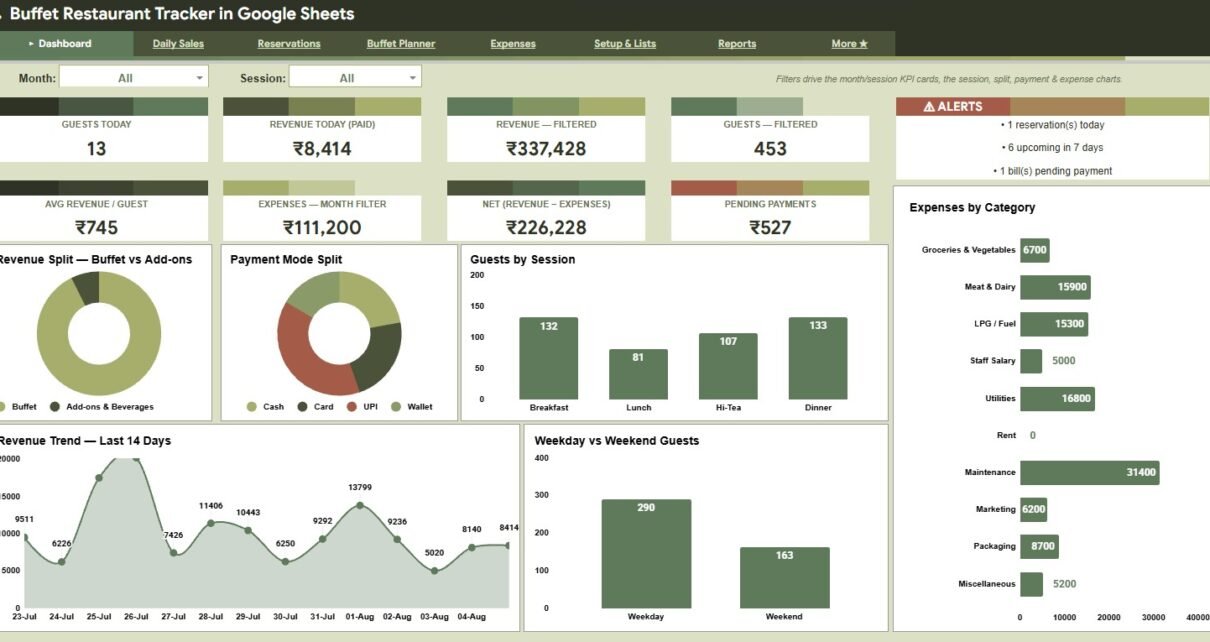Click the star icon on the More tab
Viewport: 1210px width, 642px height.
coord(863,44)
